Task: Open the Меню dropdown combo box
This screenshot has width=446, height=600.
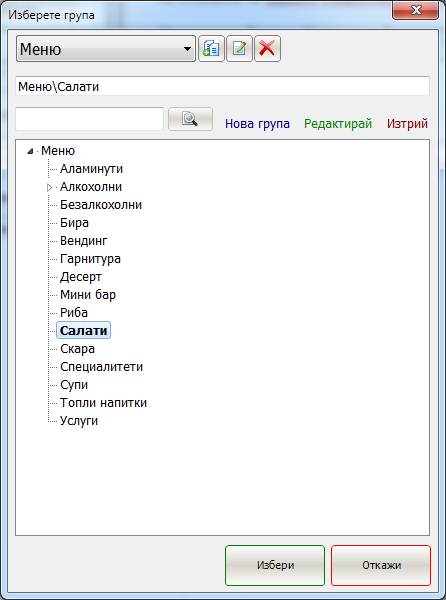Action: click(x=106, y=49)
